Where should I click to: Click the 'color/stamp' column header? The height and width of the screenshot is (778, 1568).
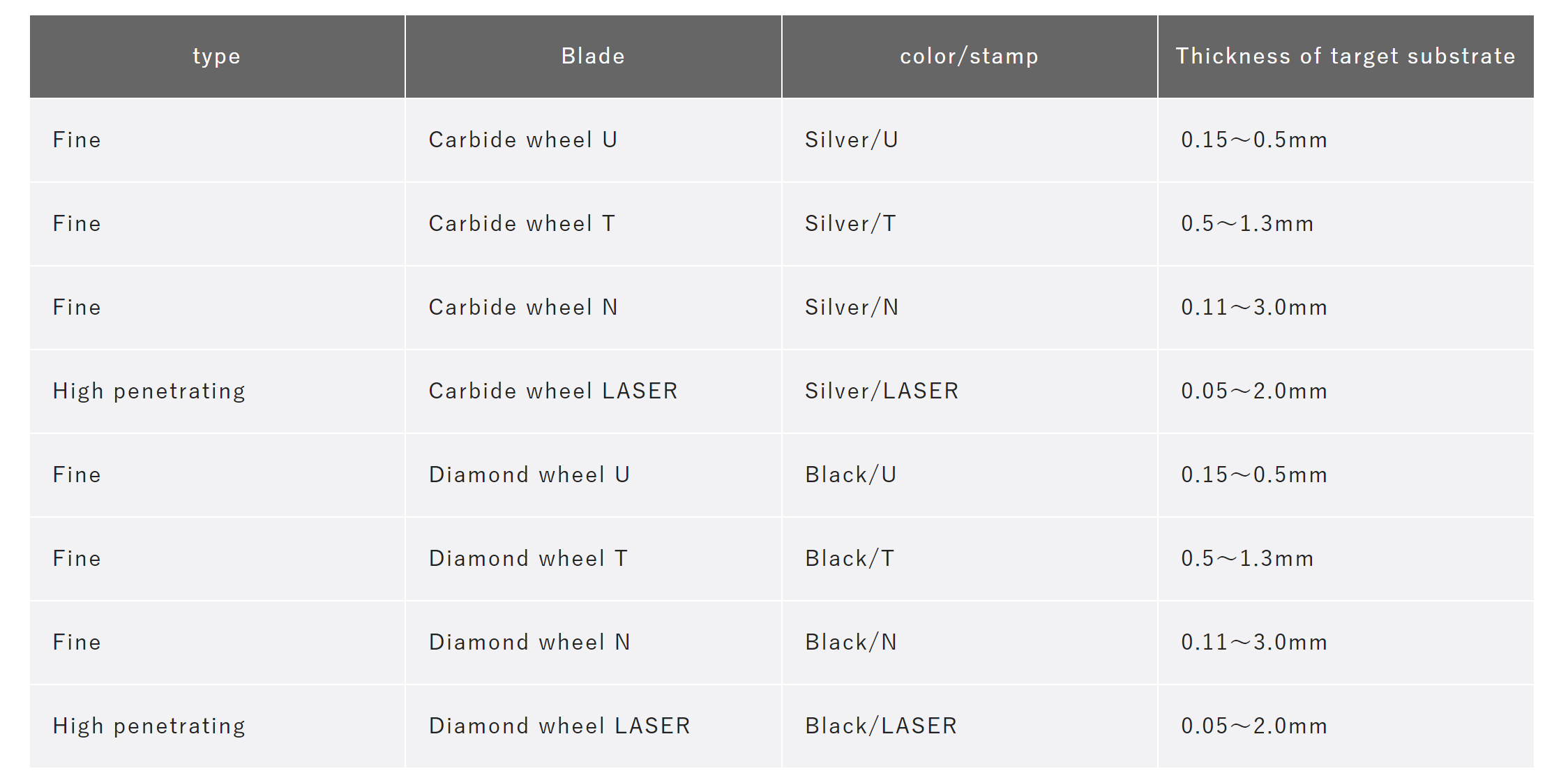pyautogui.click(x=970, y=57)
